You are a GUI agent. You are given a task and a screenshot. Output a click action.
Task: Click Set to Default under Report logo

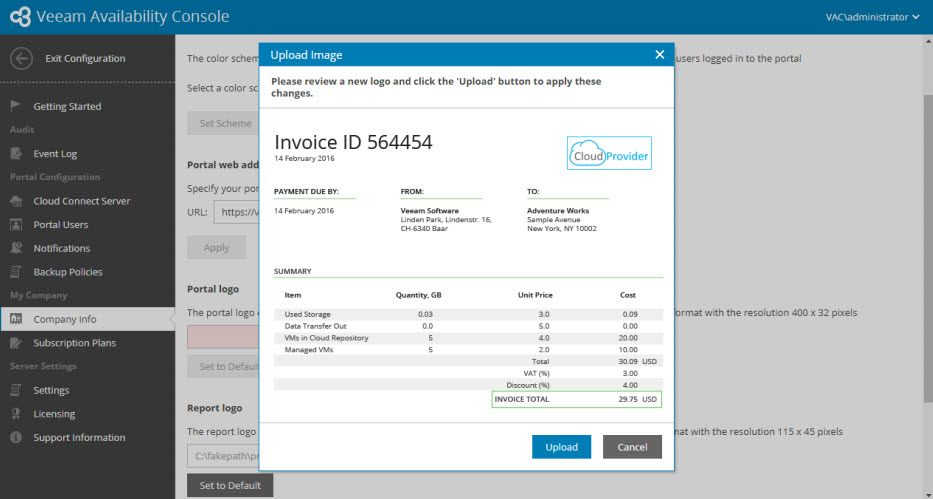(230, 485)
